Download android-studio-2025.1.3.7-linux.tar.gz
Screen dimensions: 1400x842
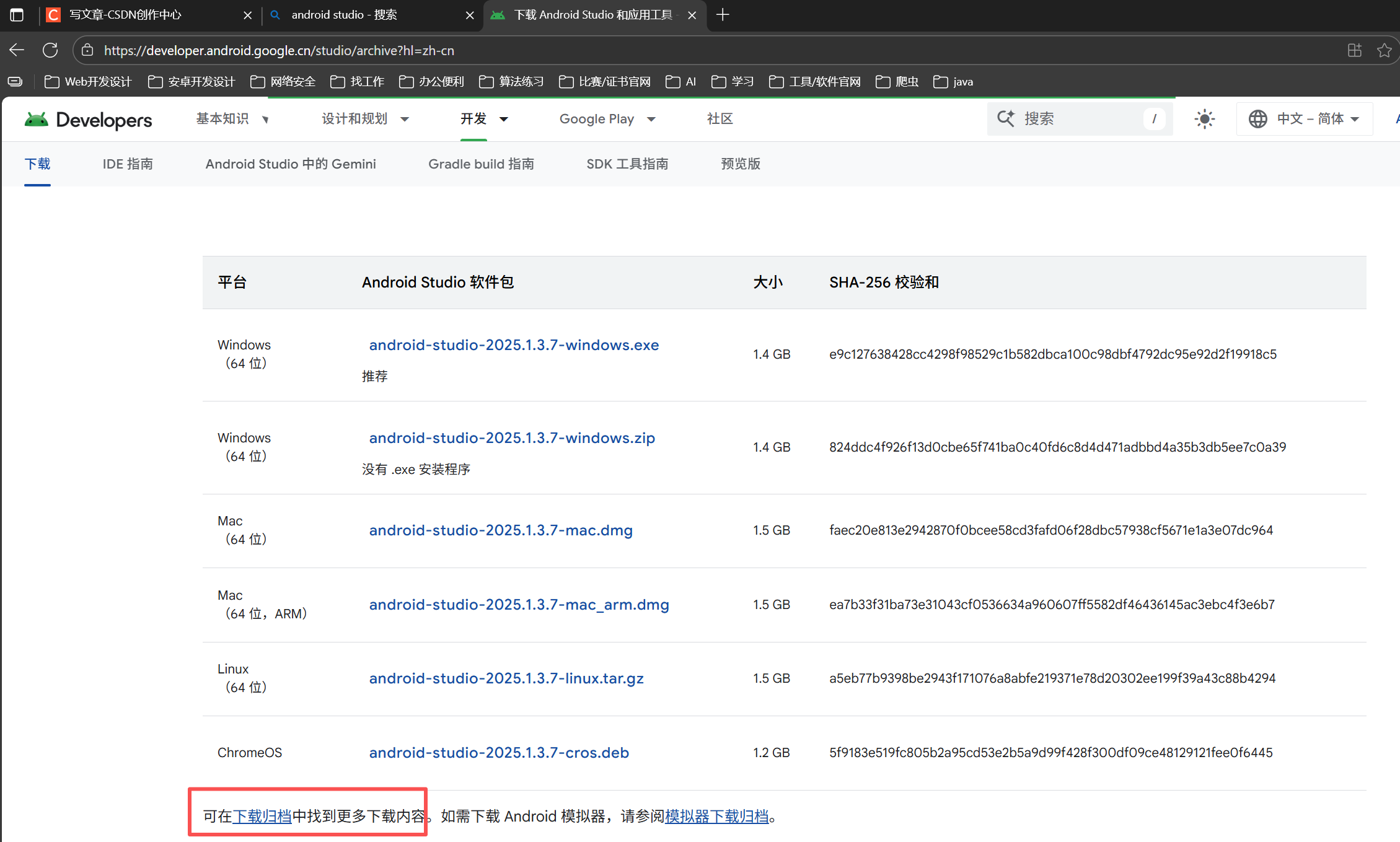point(506,678)
